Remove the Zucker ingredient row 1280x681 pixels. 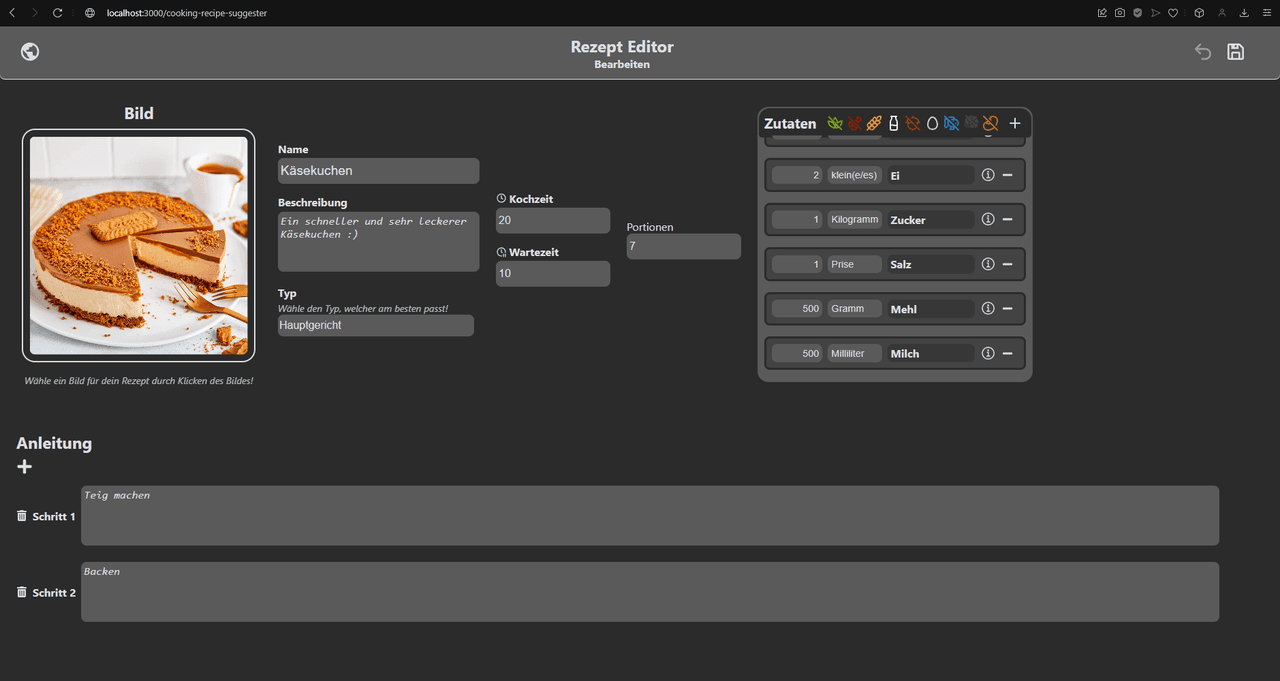[x=1007, y=219]
